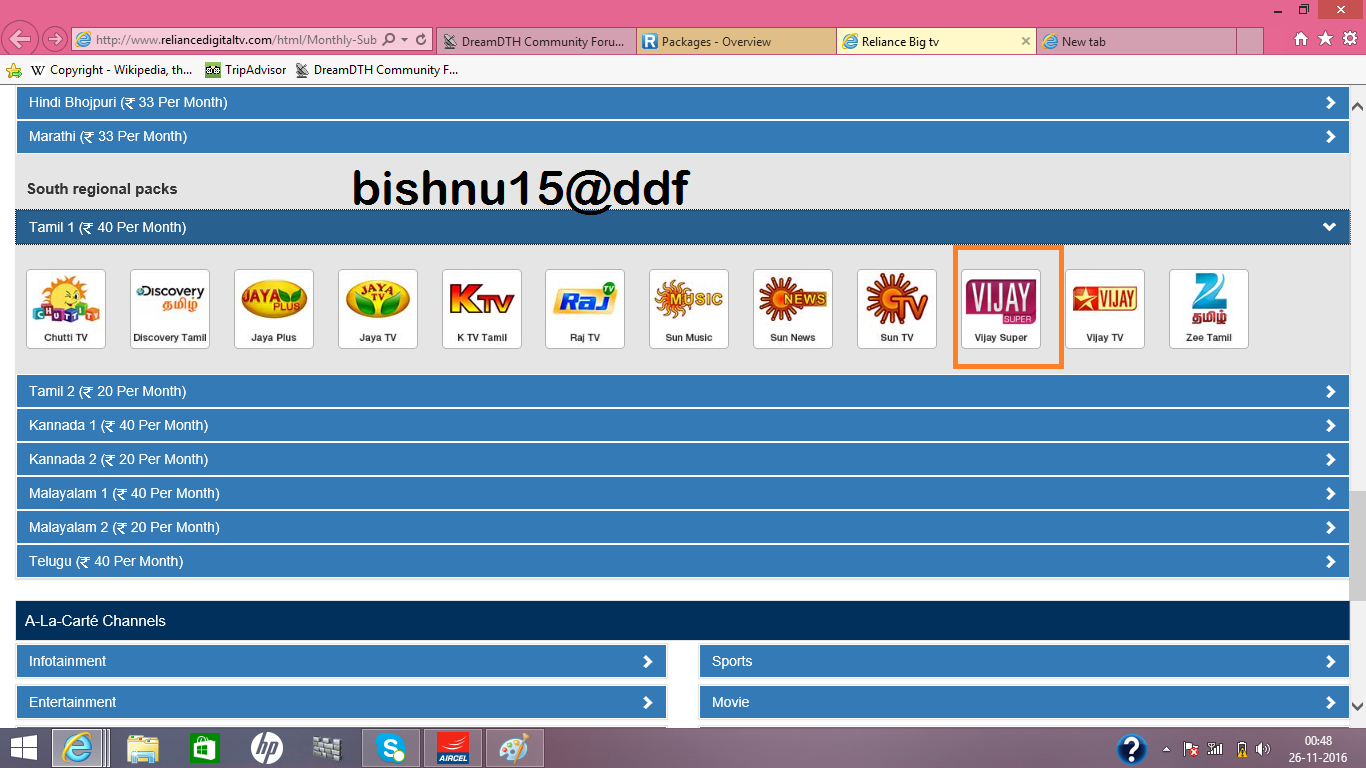Expand the Movie a-la-carte section
This screenshot has width=1366, height=768.
[1024, 702]
